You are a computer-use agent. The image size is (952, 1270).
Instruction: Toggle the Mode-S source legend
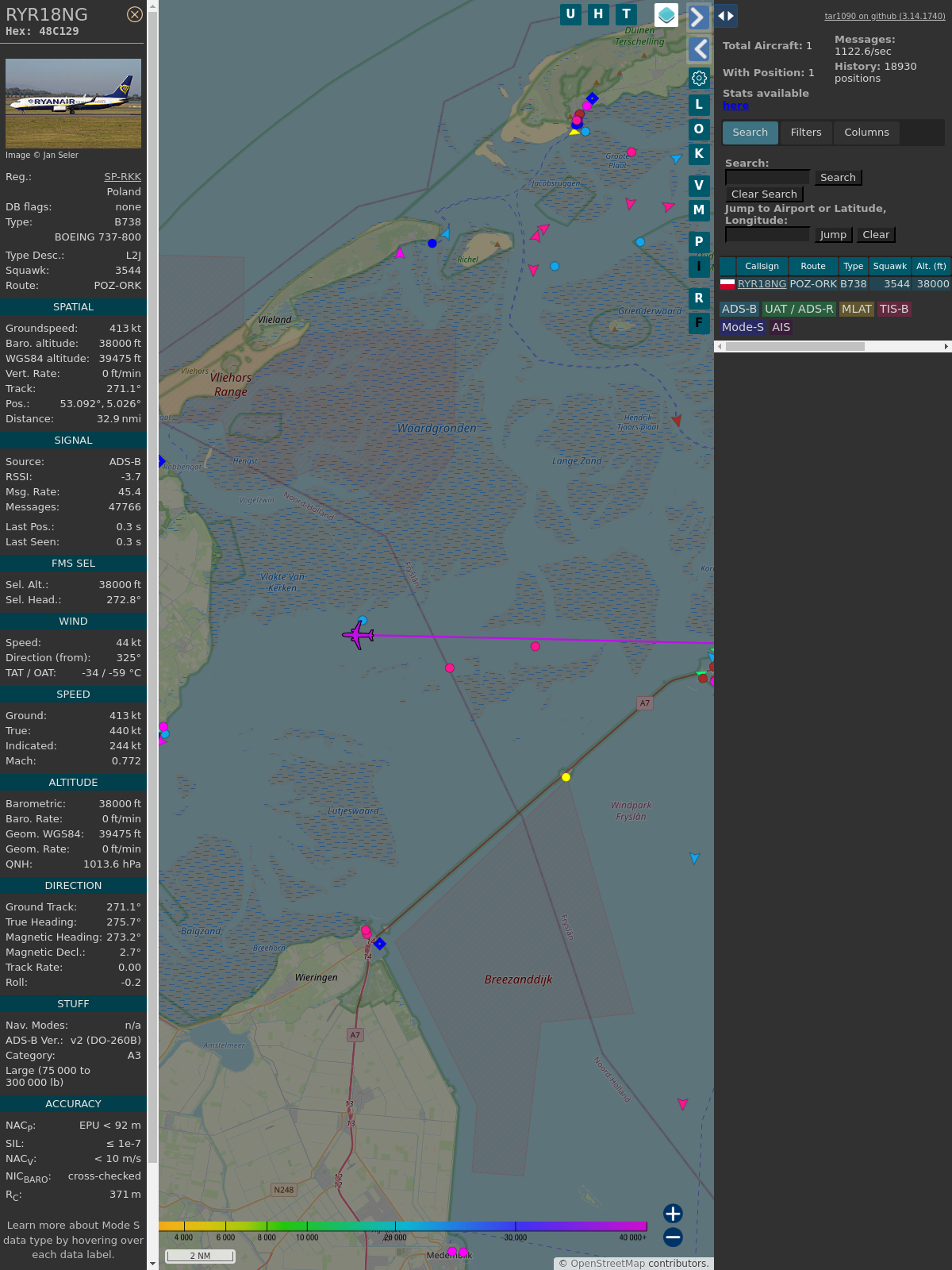pos(743,327)
